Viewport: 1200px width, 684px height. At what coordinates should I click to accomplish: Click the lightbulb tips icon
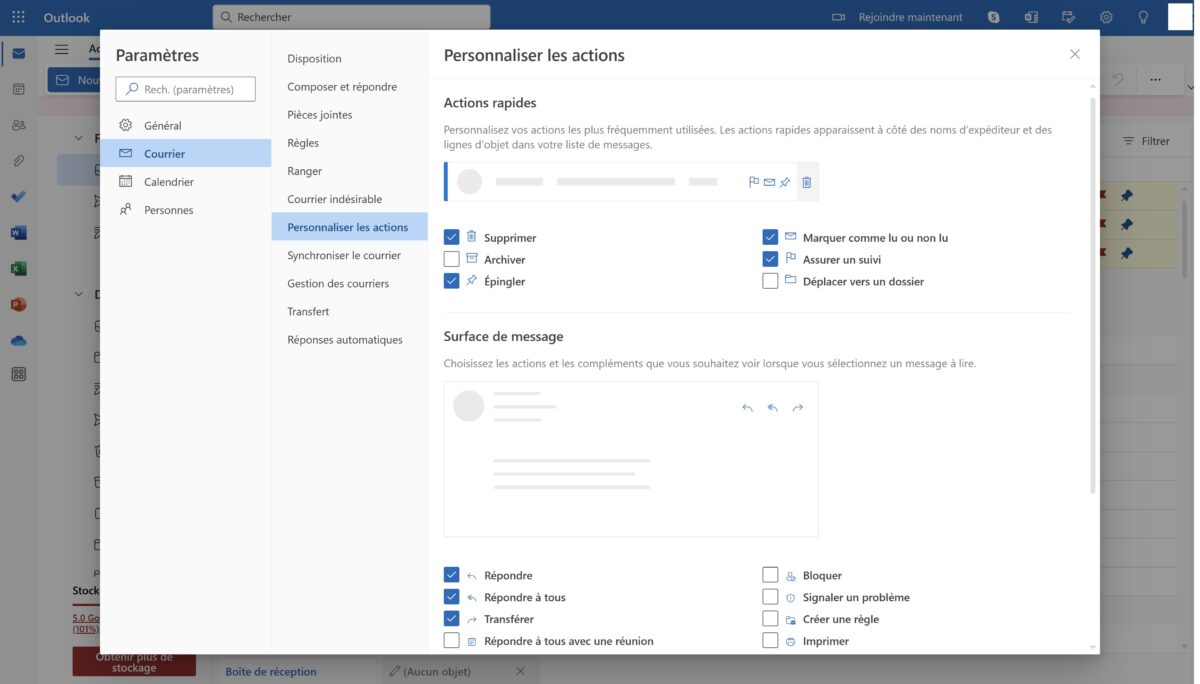[1143, 17]
